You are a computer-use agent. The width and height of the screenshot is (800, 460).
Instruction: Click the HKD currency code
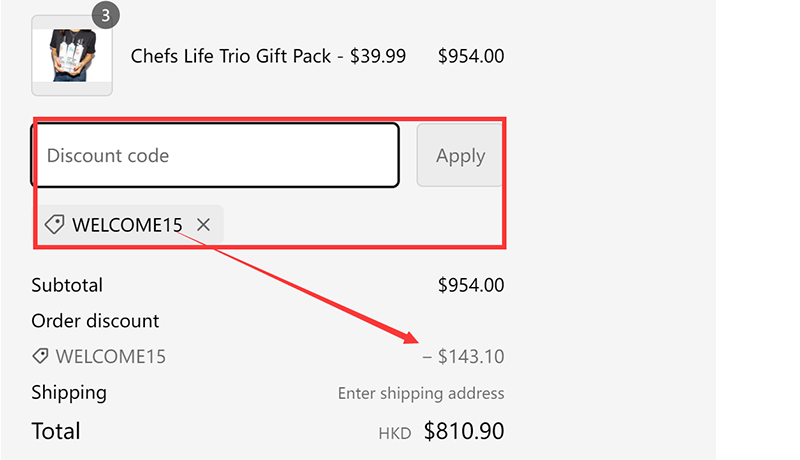394,434
